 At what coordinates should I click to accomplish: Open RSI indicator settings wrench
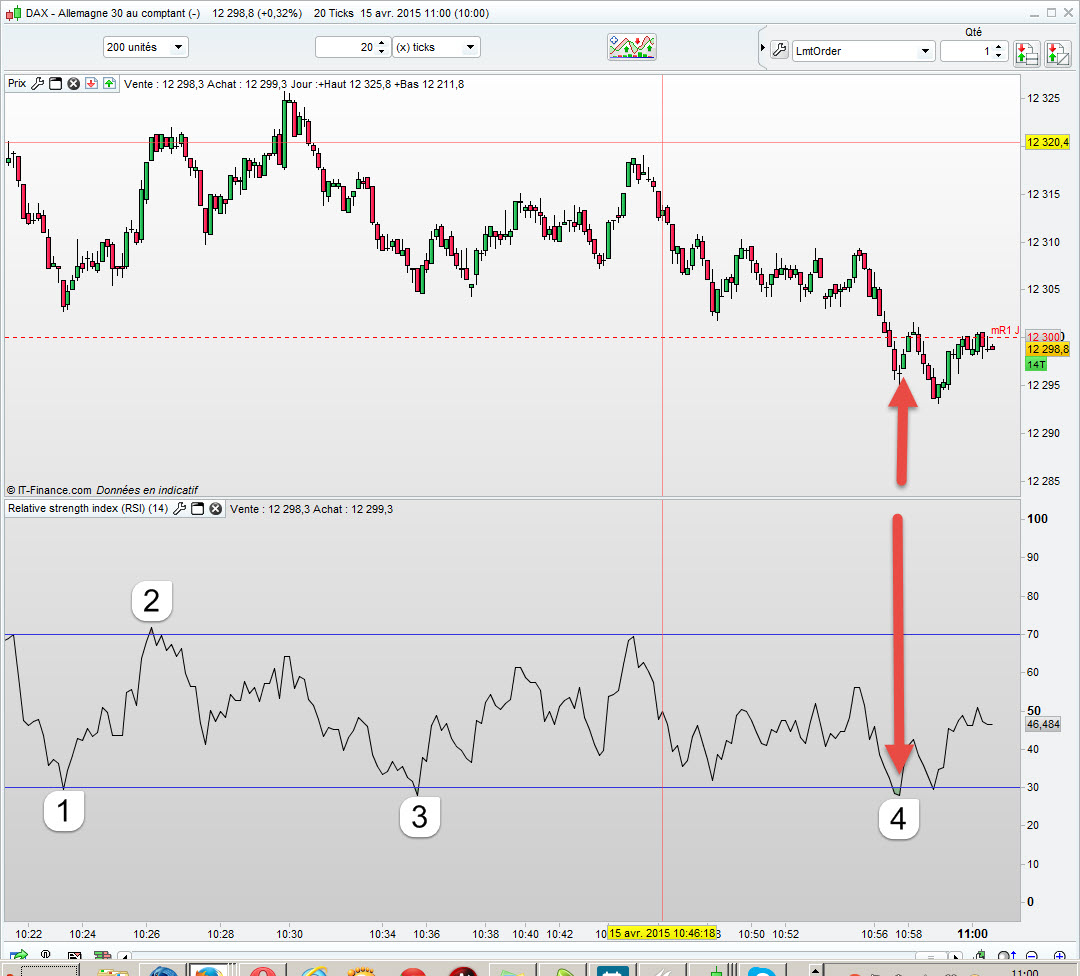tap(180, 508)
